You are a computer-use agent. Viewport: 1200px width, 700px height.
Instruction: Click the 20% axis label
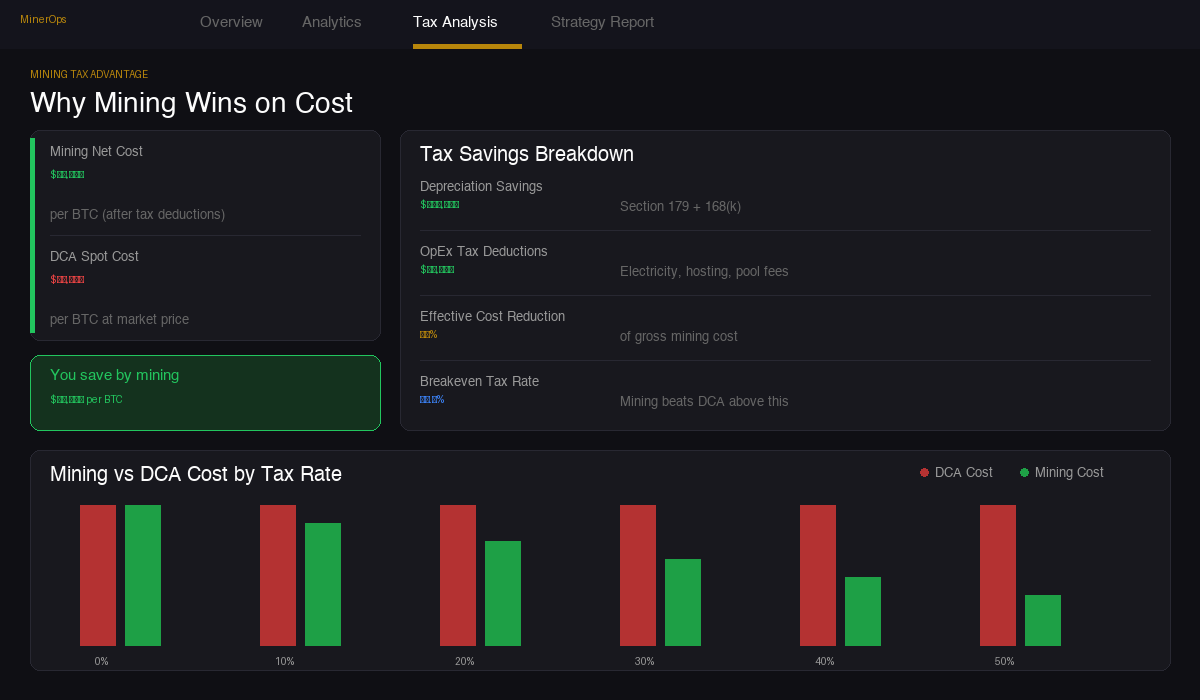click(x=465, y=661)
